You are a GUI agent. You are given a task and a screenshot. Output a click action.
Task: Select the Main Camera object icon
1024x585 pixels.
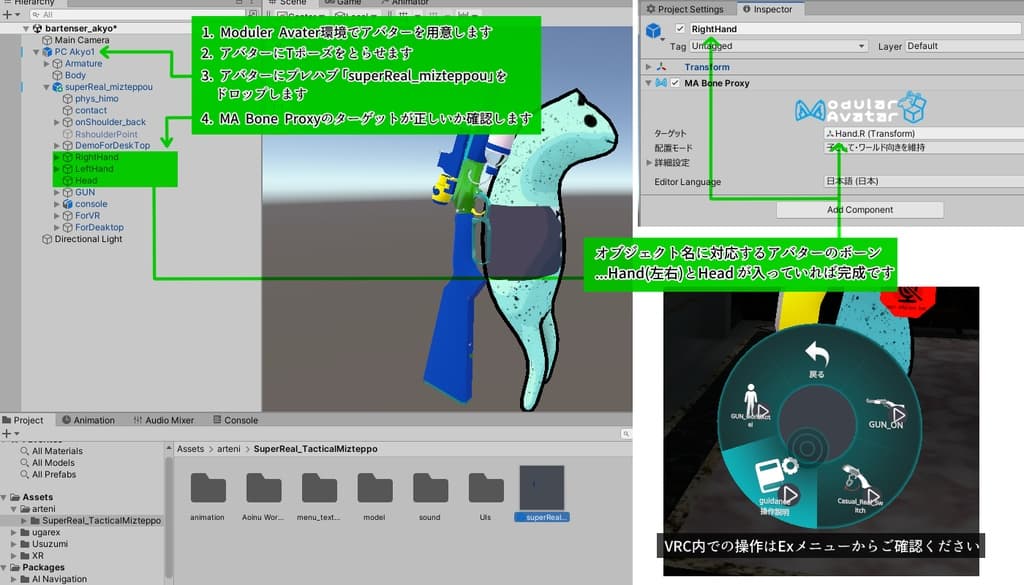click(47, 40)
